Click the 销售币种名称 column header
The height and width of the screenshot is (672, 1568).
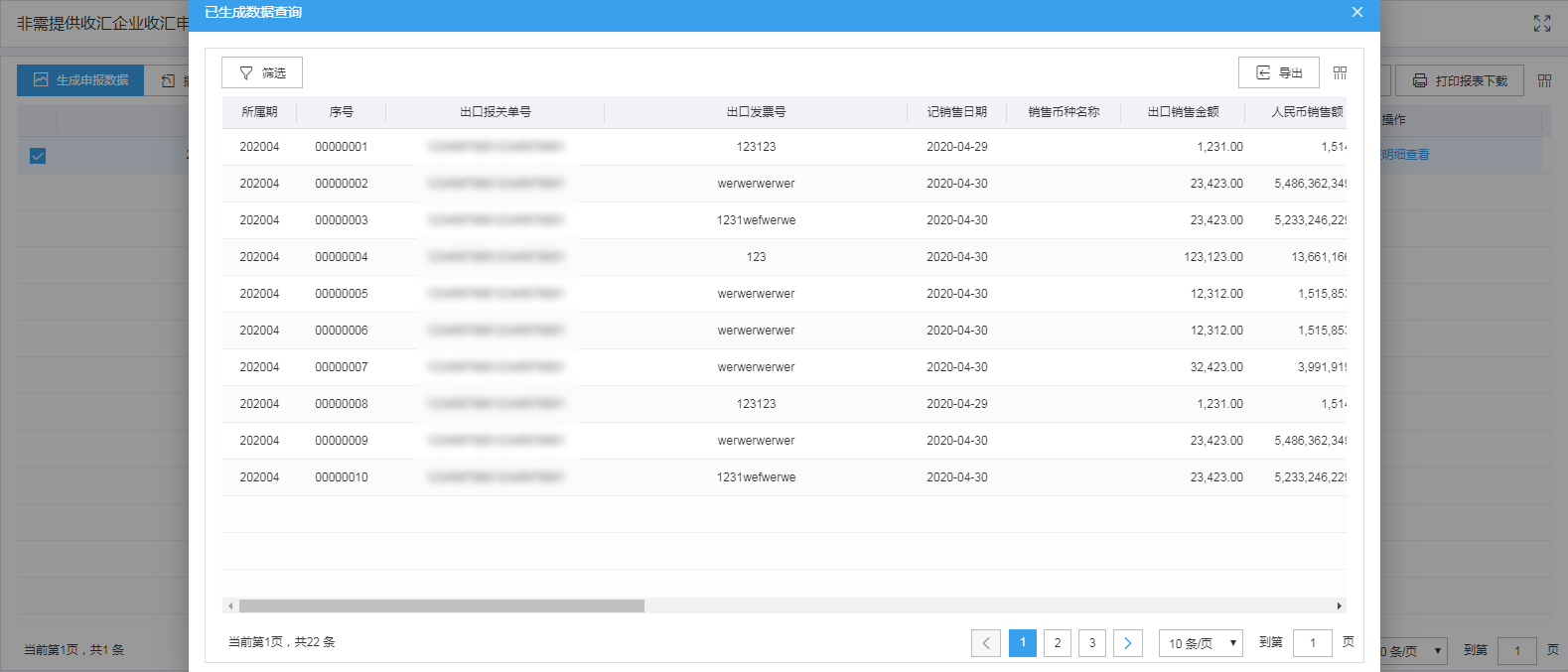point(1064,112)
